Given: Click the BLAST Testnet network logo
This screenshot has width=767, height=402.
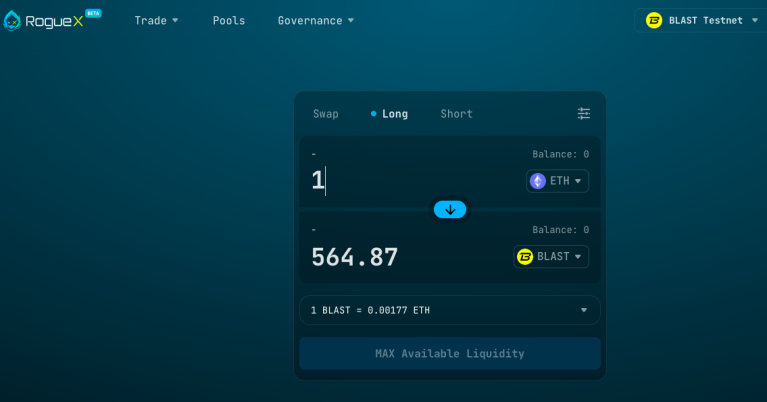Looking at the screenshot, I should coord(654,21).
